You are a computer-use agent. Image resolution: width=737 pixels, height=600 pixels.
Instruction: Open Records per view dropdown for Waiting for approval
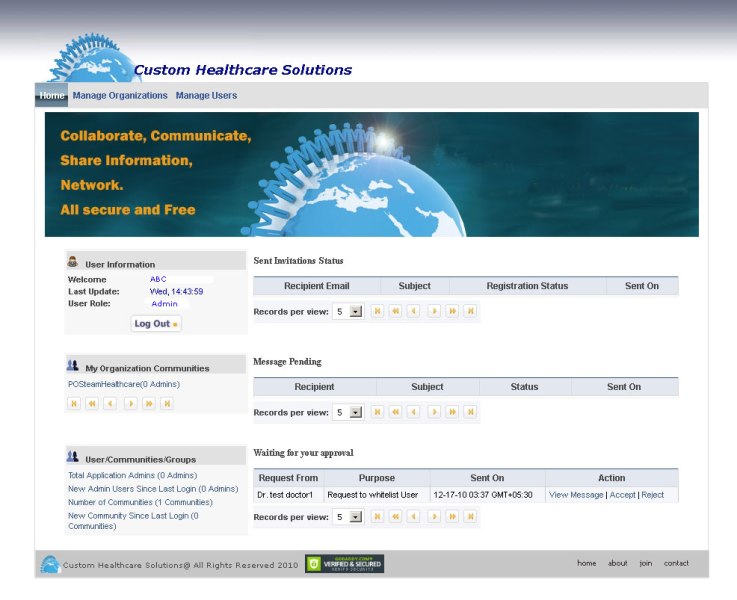coord(355,517)
